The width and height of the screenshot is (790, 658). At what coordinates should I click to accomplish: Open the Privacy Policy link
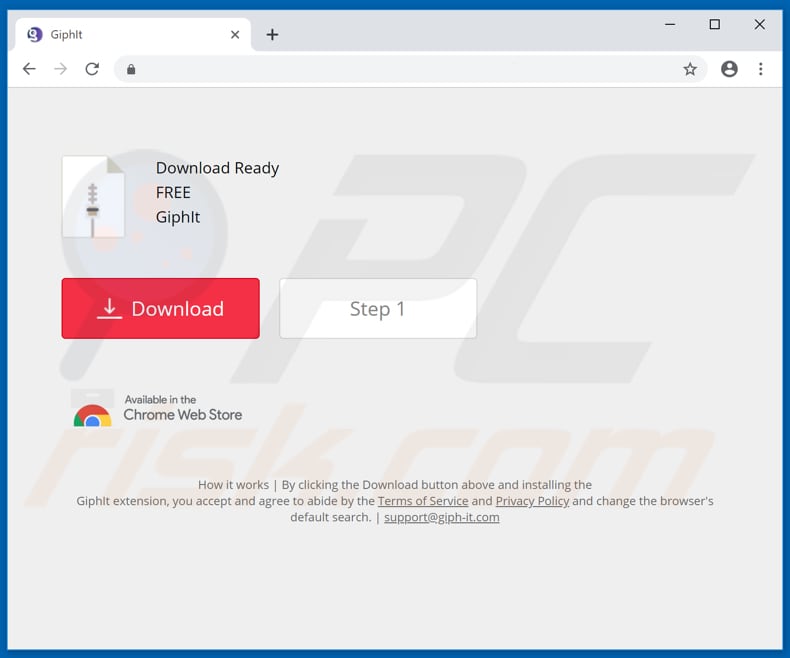pos(533,501)
